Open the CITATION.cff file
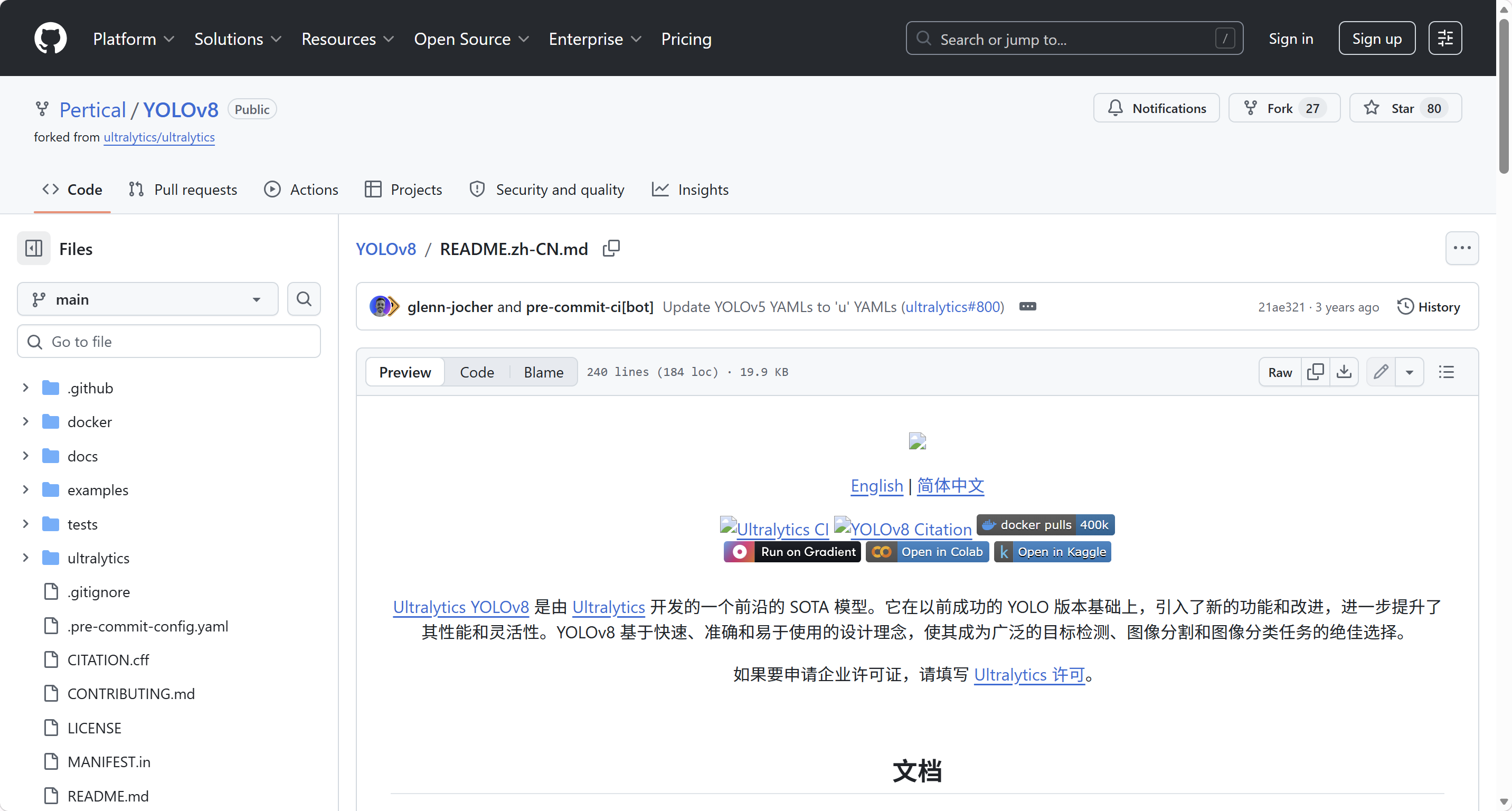 (108, 660)
